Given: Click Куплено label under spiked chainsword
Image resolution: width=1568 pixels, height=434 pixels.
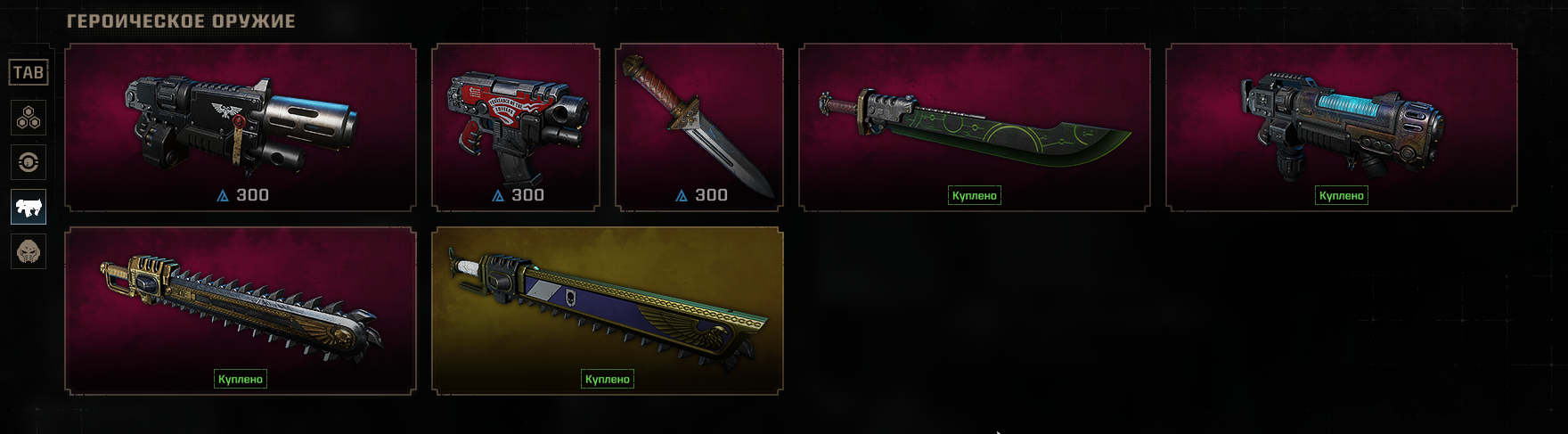Looking at the screenshot, I should tap(241, 379).
